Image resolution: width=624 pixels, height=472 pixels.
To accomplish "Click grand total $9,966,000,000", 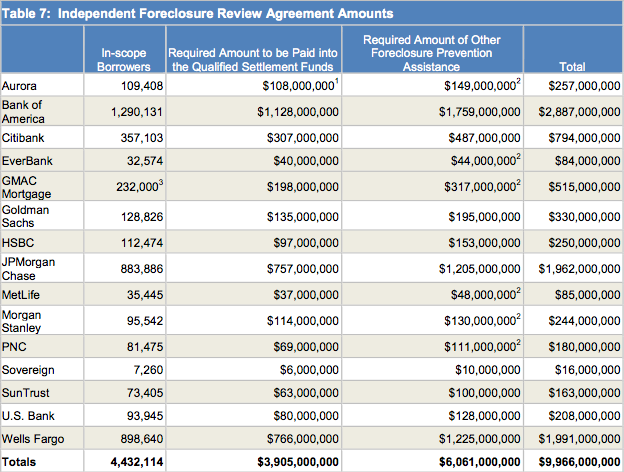I will (579, 462).
